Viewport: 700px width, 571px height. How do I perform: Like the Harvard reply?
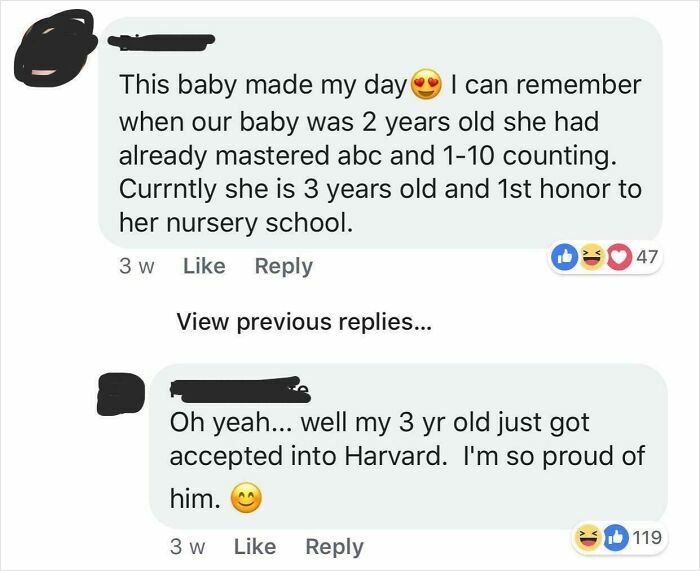tap(254, 547)
